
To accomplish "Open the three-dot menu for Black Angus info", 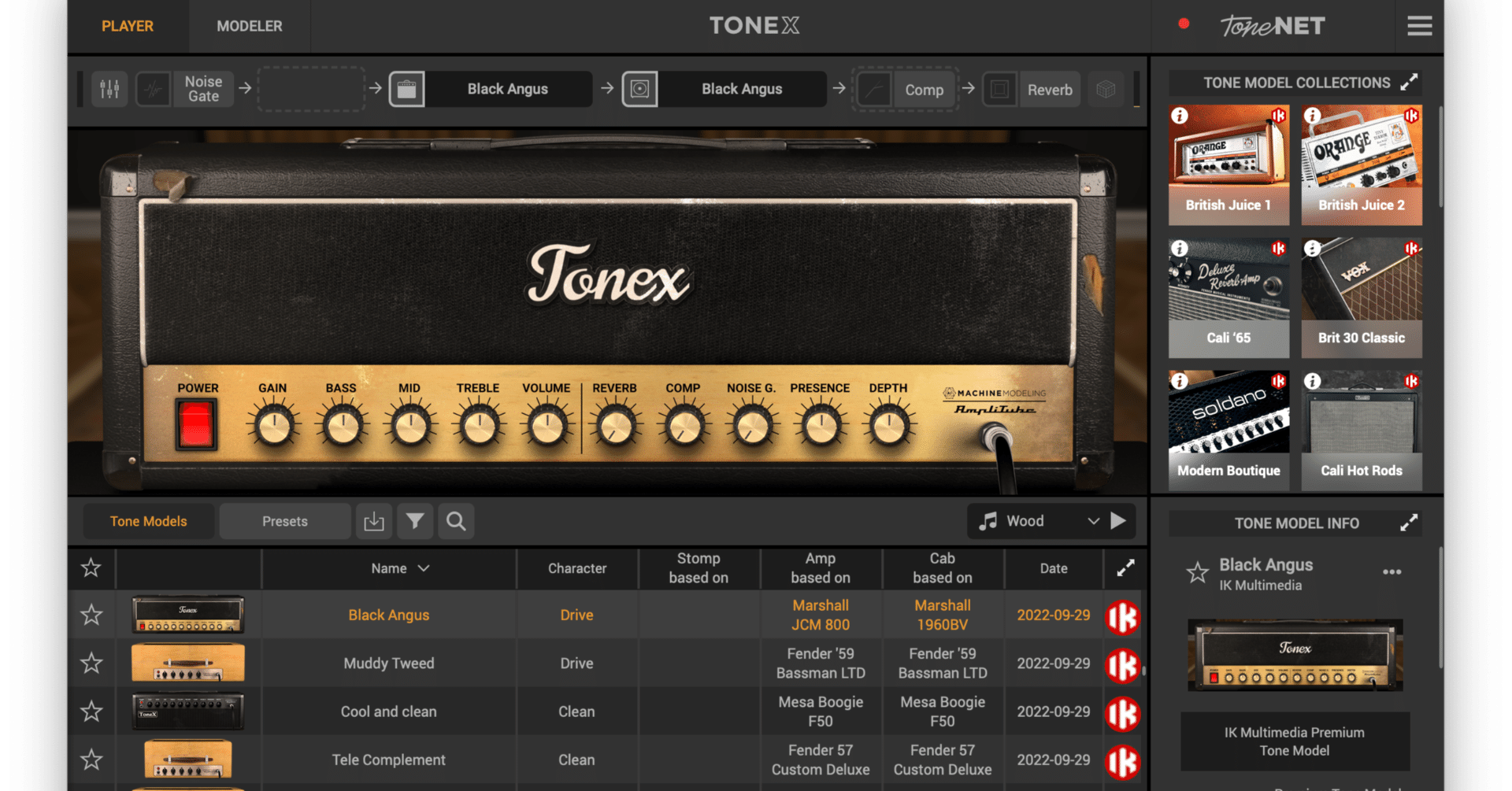I will pyautogui.click(x=1391, y=572).
